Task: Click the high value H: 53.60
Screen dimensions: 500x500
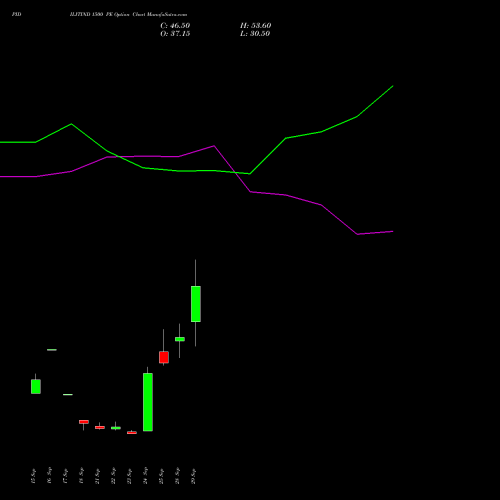Action: point(255,26)
